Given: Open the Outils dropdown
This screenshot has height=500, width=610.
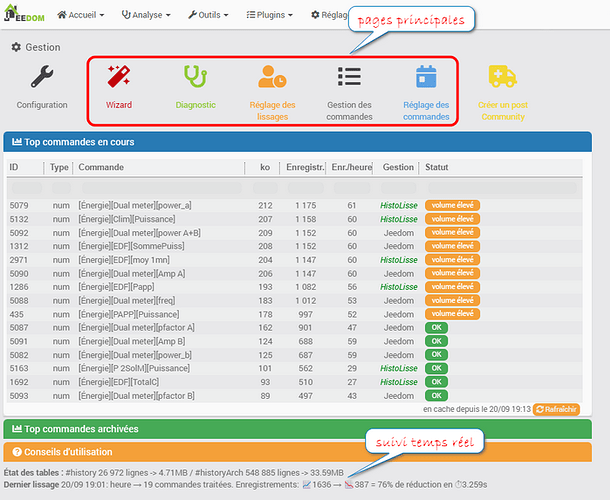Looking at the screenshot, I should click(210, 16).
